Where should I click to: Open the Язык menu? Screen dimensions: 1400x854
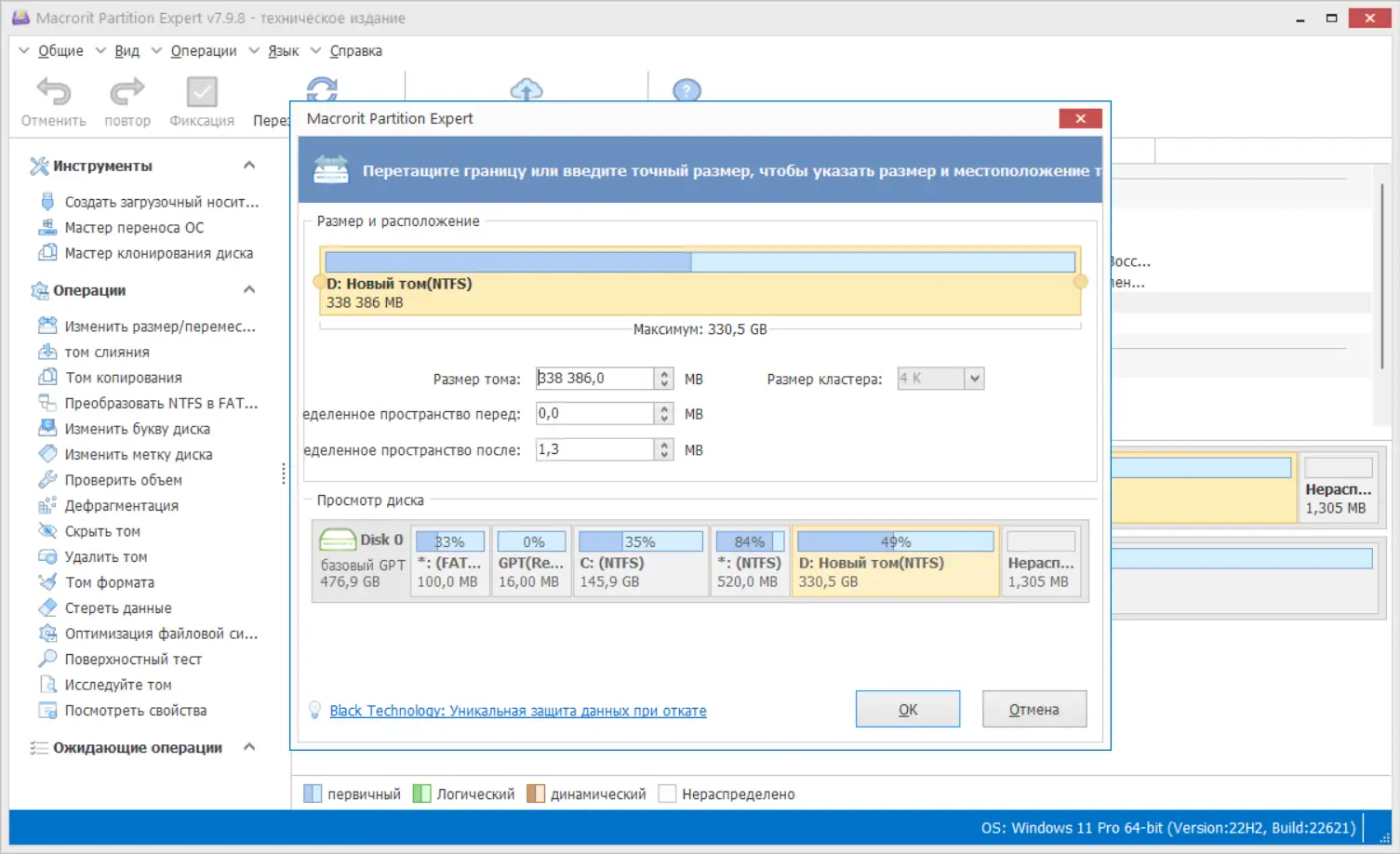click(x=283, y=51)
